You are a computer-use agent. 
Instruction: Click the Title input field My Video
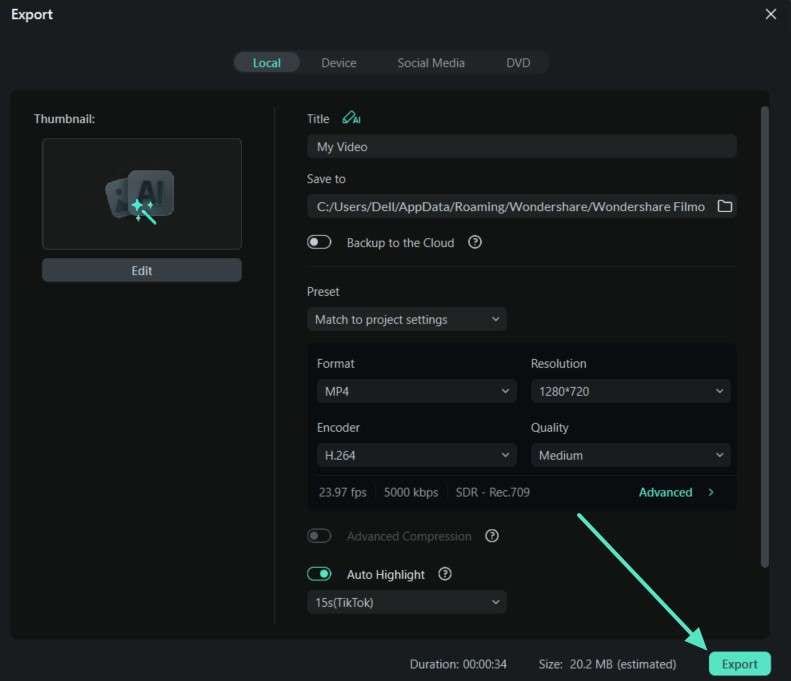tap(522, 147)
